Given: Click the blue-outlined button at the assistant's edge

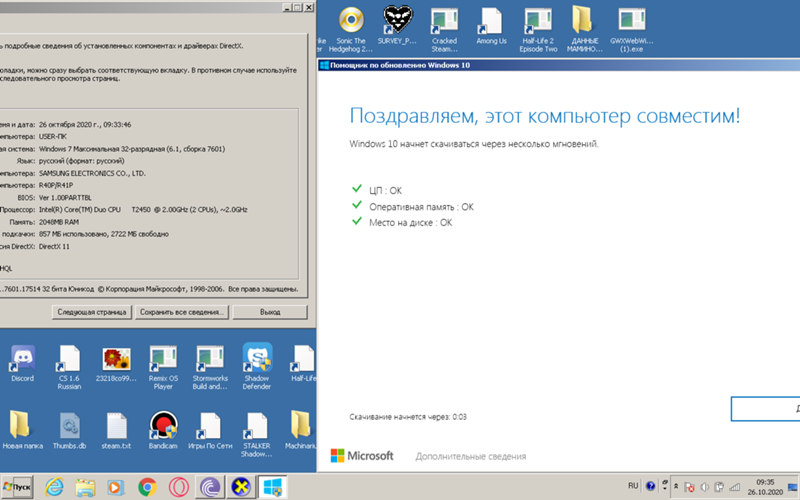Looking at the screenshot, I should click(x=765, y=409).
